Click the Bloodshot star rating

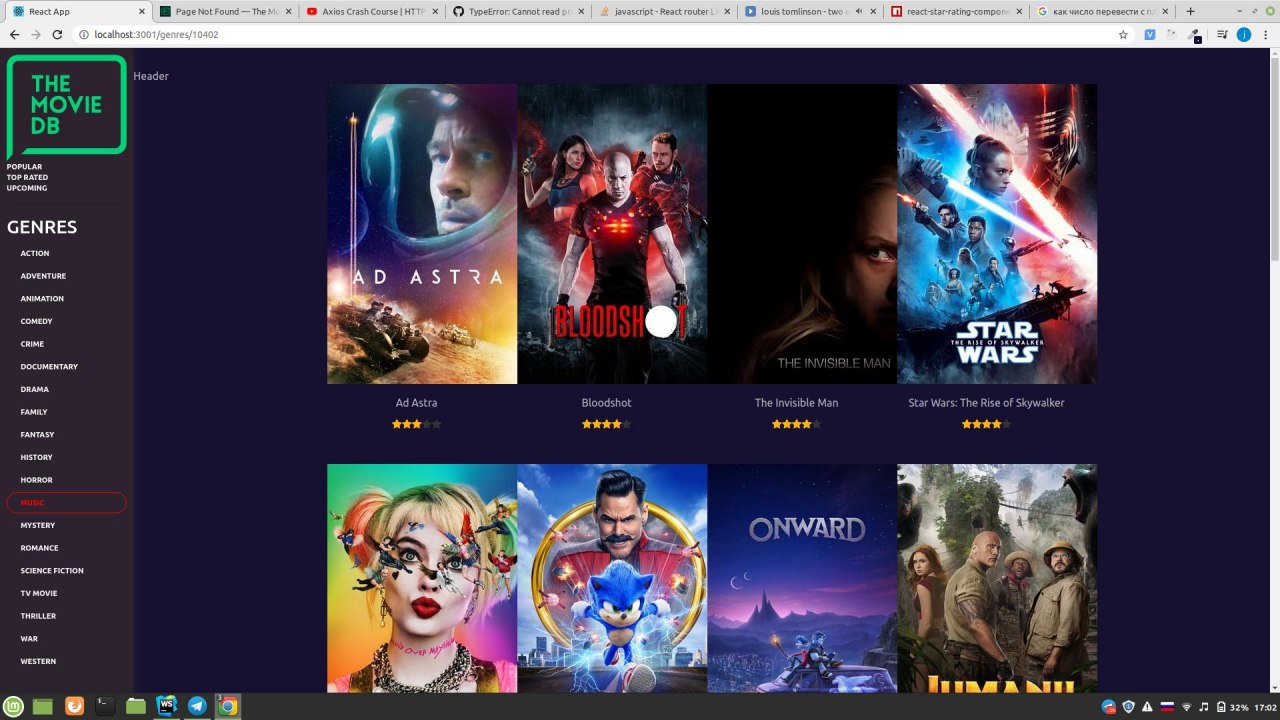606,424
